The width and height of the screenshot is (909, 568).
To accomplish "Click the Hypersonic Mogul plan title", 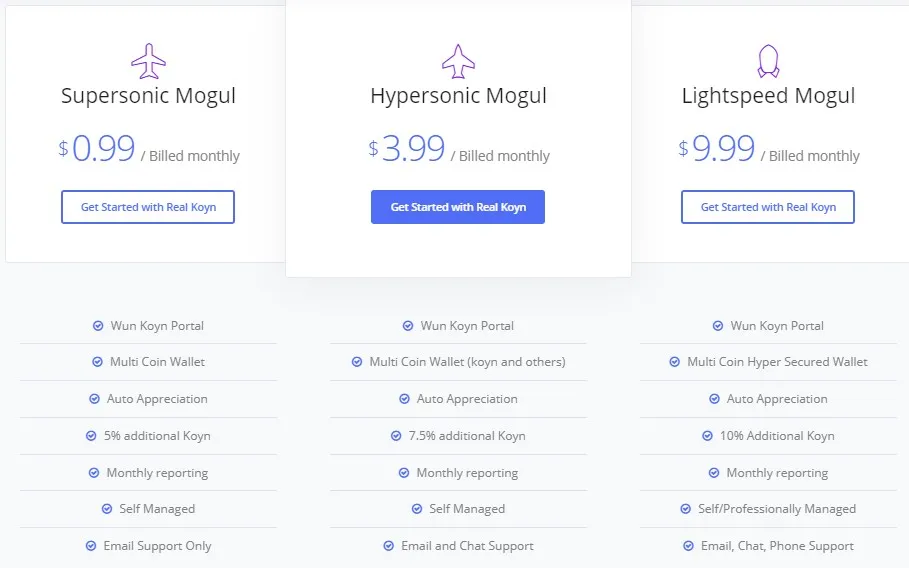I will (459, 96).
